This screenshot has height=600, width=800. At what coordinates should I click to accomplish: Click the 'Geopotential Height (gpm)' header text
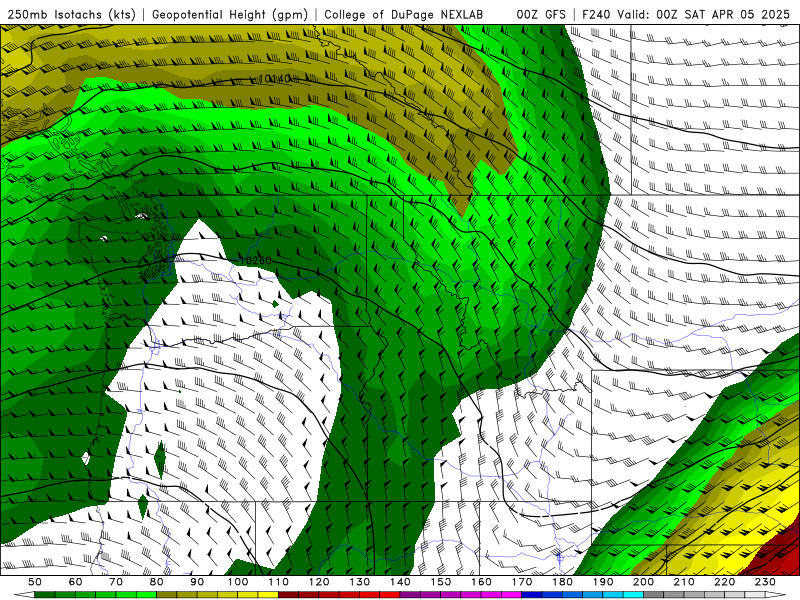click(x=230, y=14)
